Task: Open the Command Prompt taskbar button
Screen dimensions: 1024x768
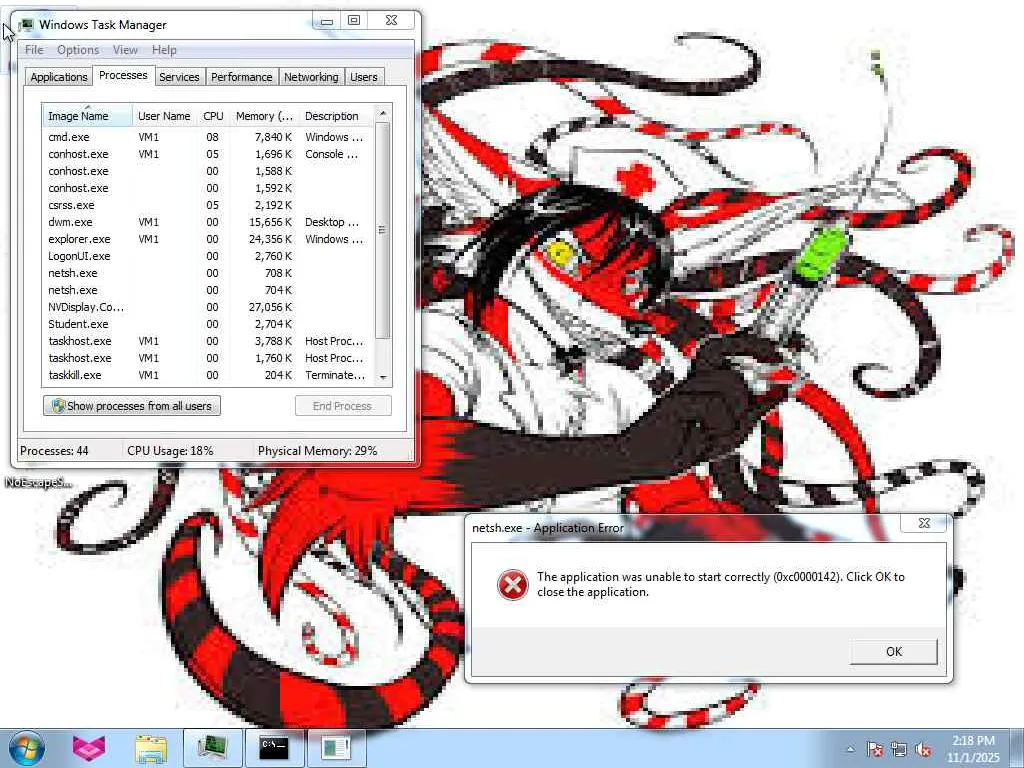Action: (274, 748)
